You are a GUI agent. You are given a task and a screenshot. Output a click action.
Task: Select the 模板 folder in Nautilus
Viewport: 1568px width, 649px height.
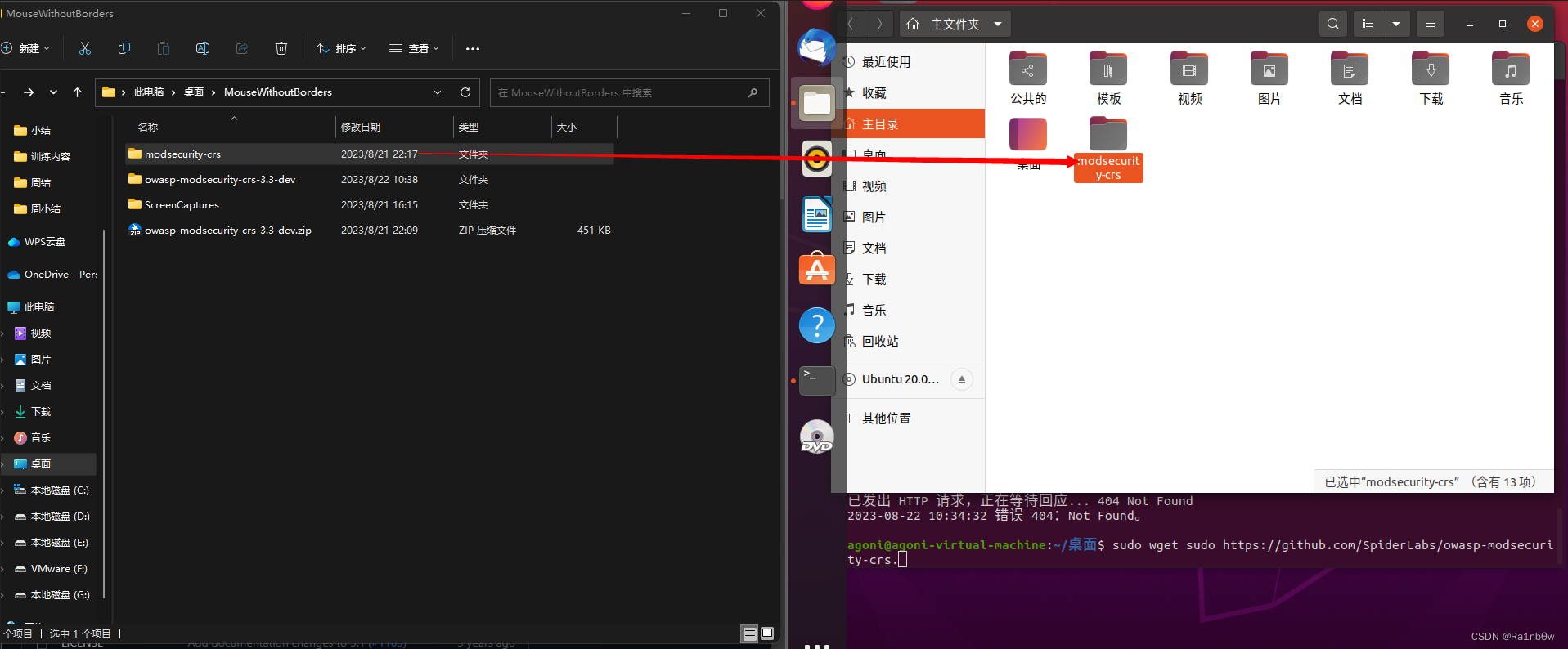click(1108, 78)
